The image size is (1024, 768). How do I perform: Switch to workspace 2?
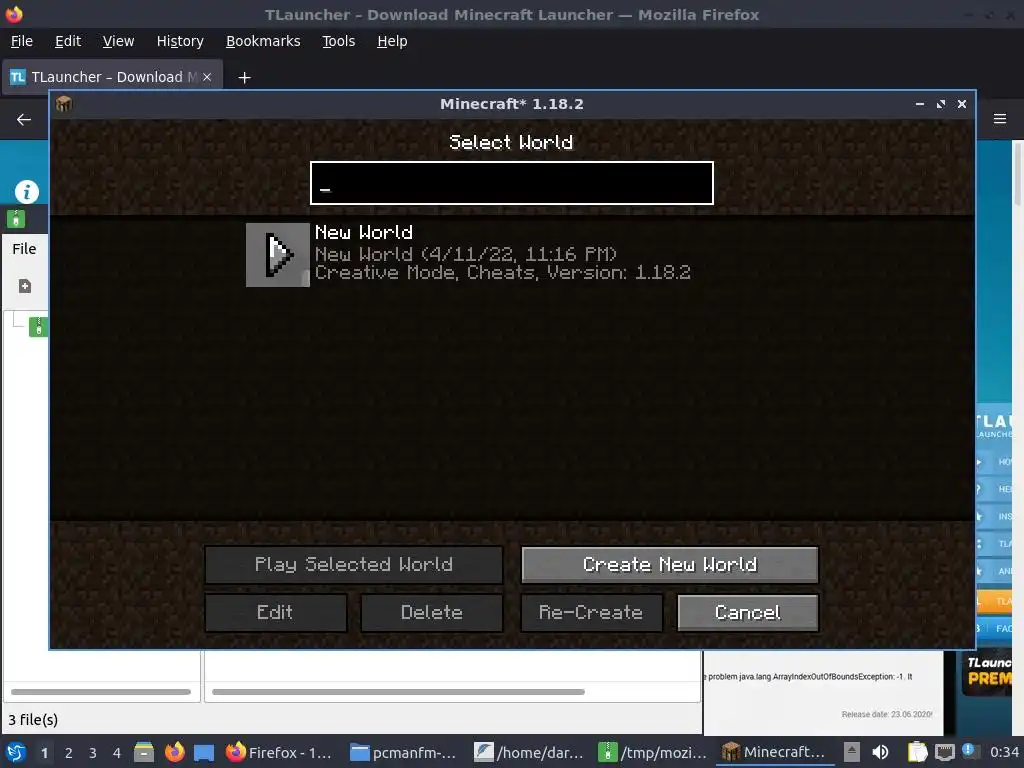point(69,753)
